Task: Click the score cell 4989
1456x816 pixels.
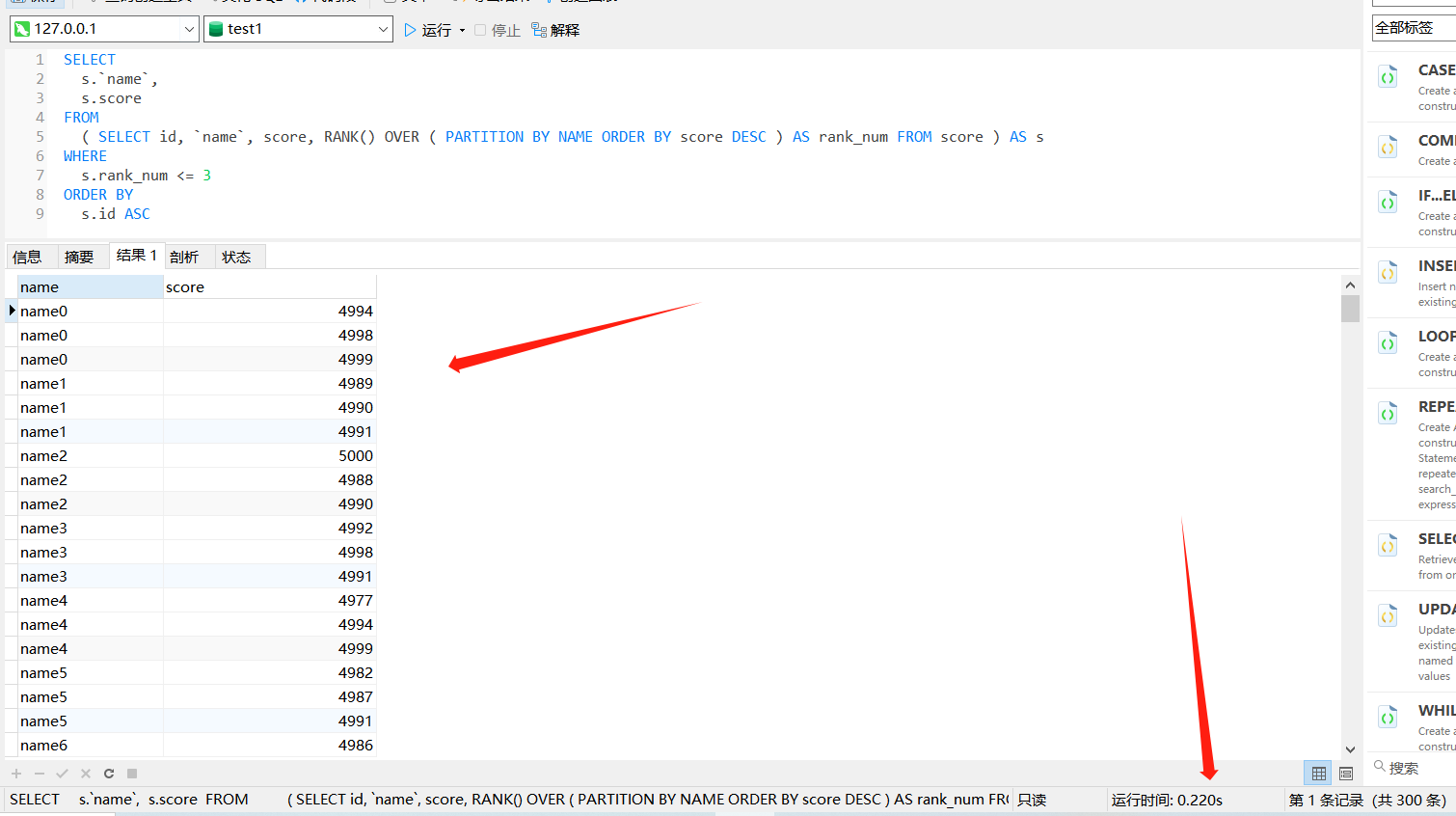Action: tap(270, 384)
